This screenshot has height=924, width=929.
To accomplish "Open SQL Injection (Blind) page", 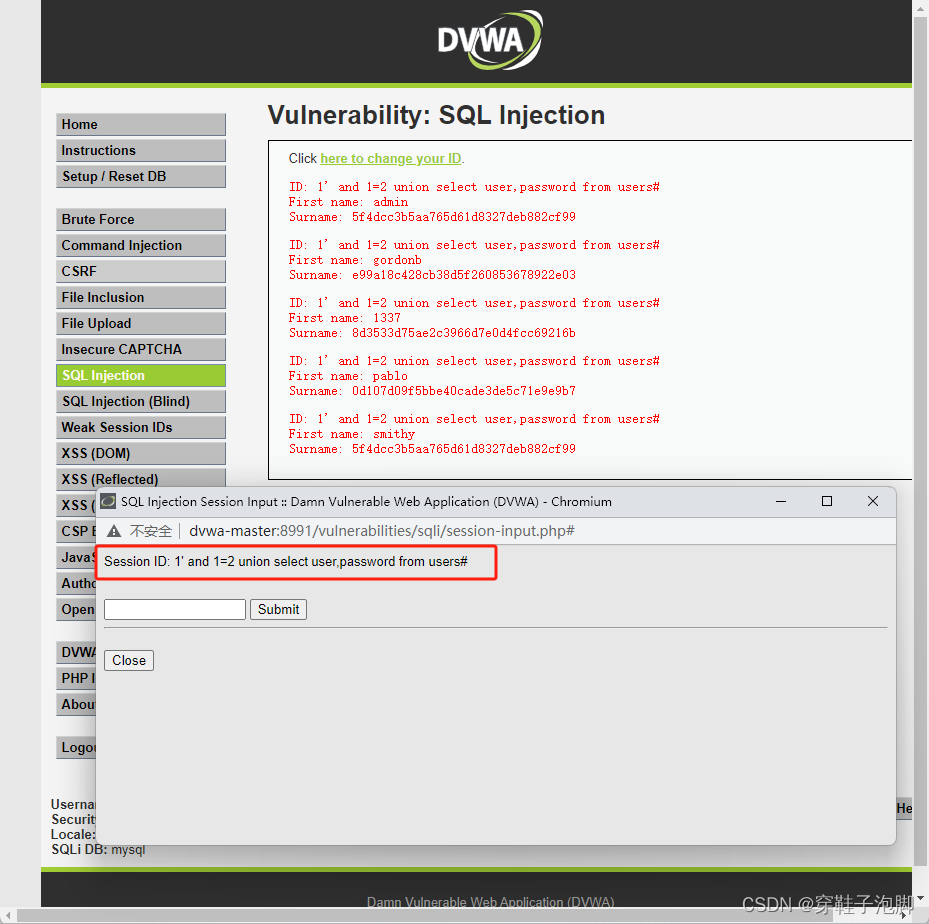I will click(141, 402).
